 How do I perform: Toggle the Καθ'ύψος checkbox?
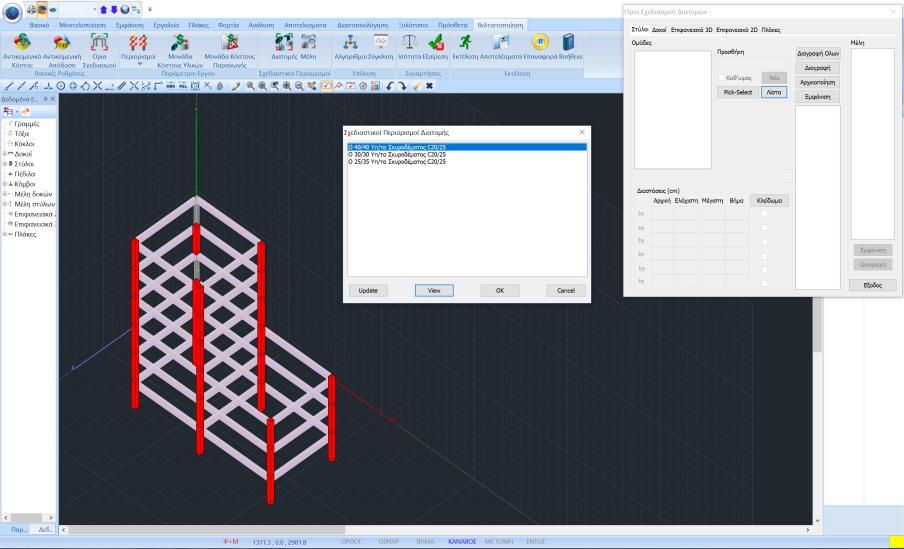click(721, 77)
